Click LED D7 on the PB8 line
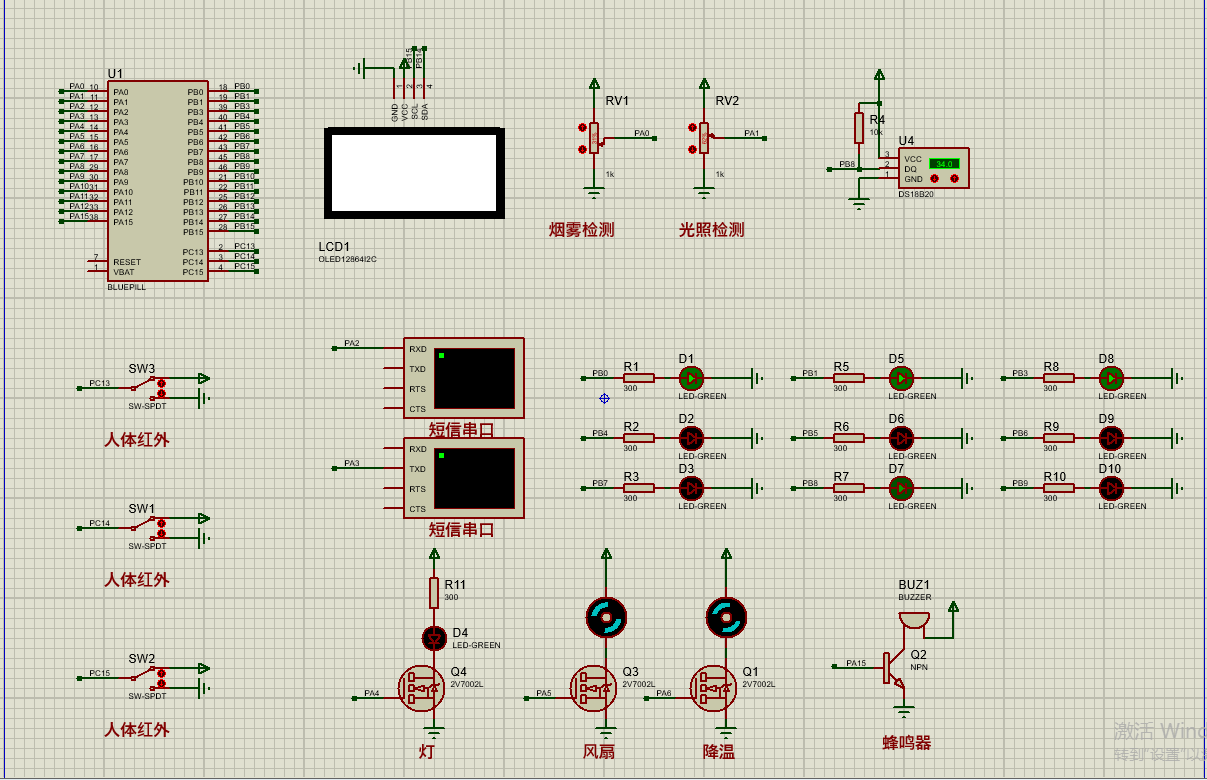 pos(901,488)
